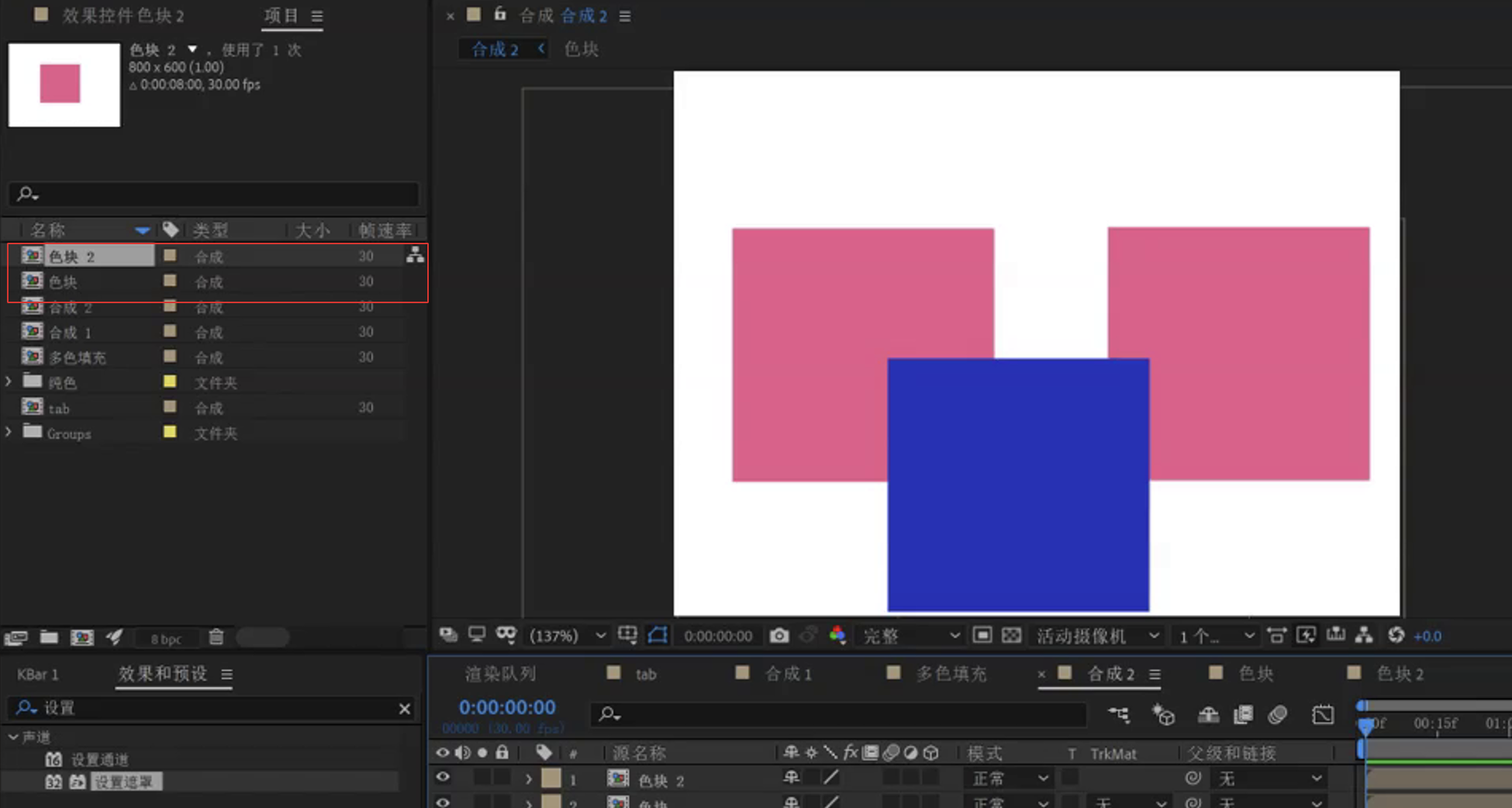The width and height of the screenshot is (1512, 808).
Task: Open the resolution dropdown showing 完整
Action: point(911,636)
